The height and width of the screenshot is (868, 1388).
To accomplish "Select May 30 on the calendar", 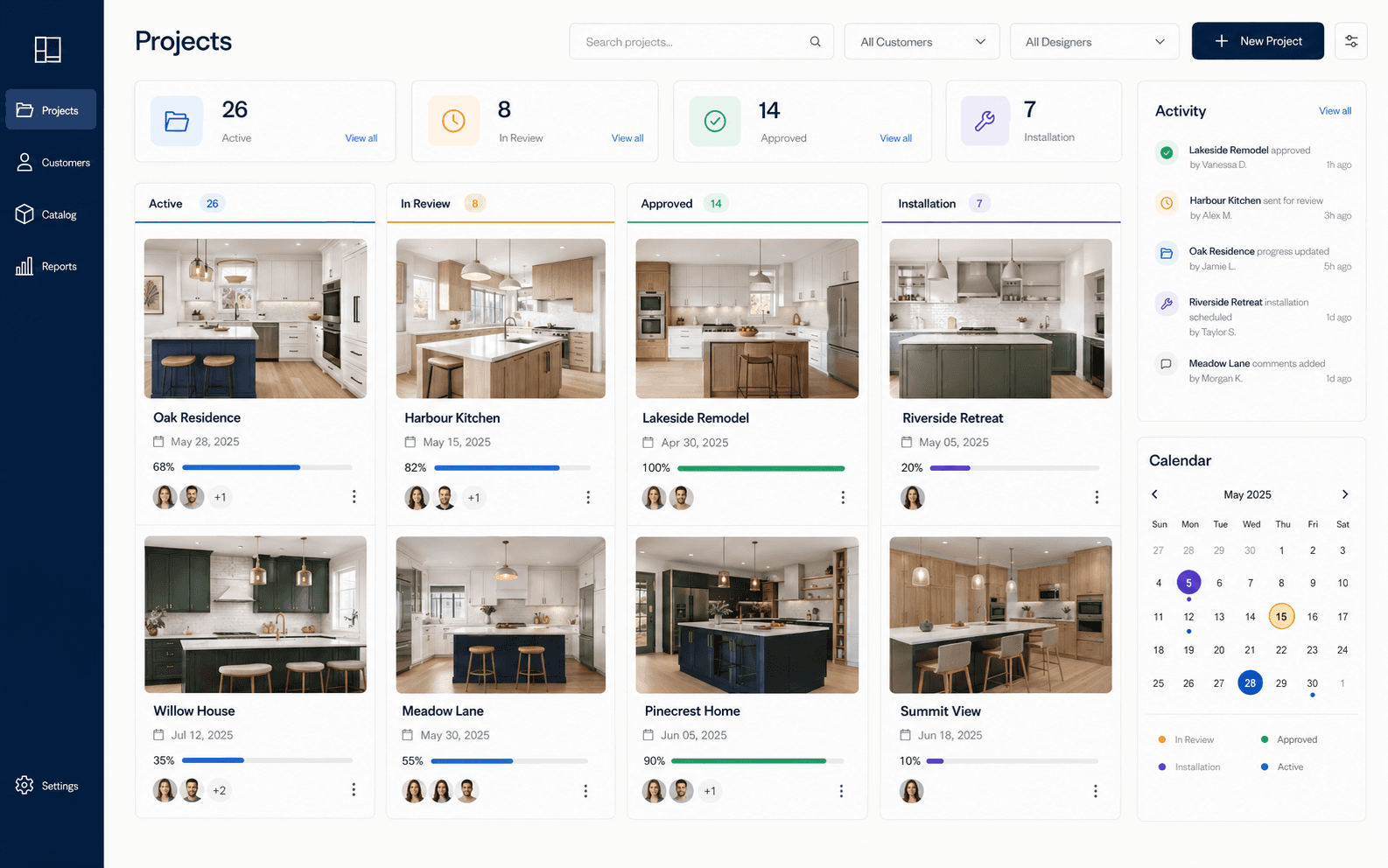I will tap(1312, 683).
